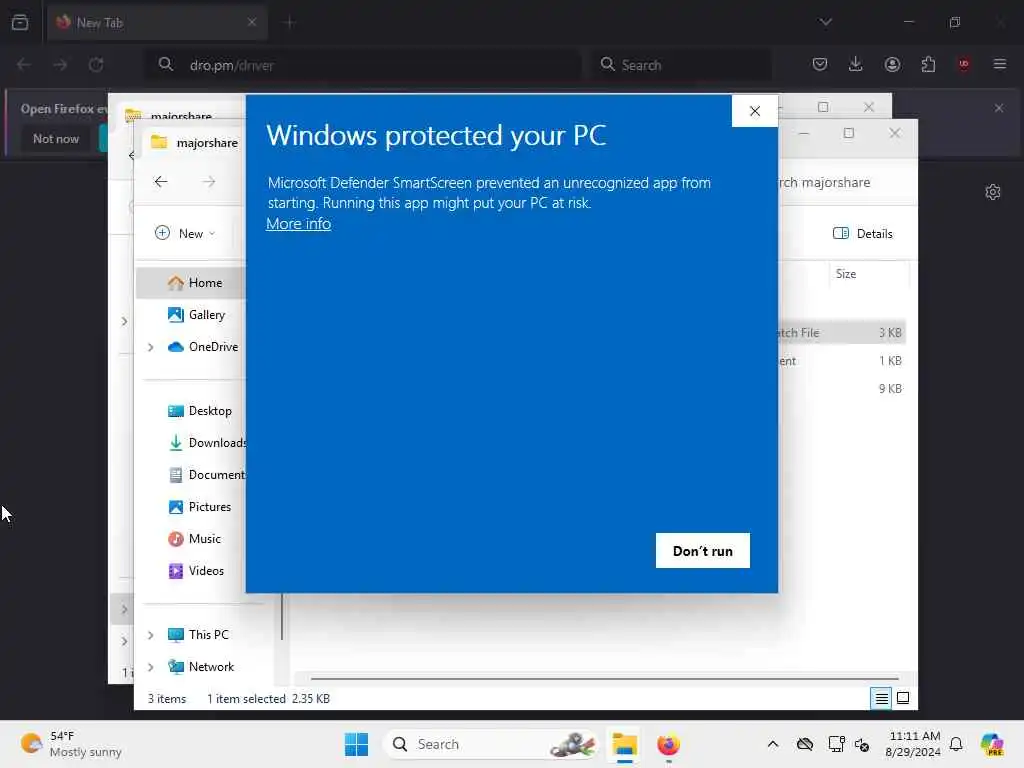Open new tab page settings gear

pyautogui.click(x=993, y=192)
